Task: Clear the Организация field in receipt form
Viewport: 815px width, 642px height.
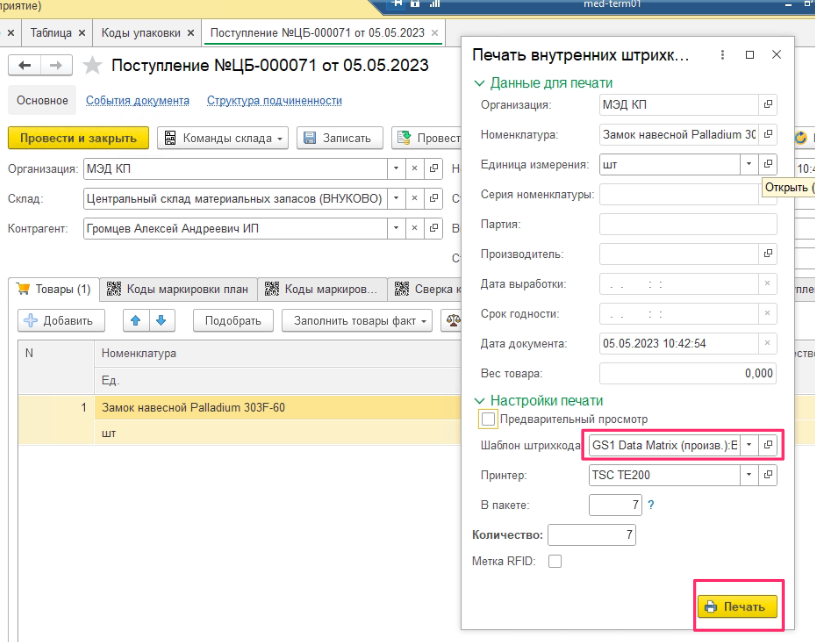Action: click(414, 168)
